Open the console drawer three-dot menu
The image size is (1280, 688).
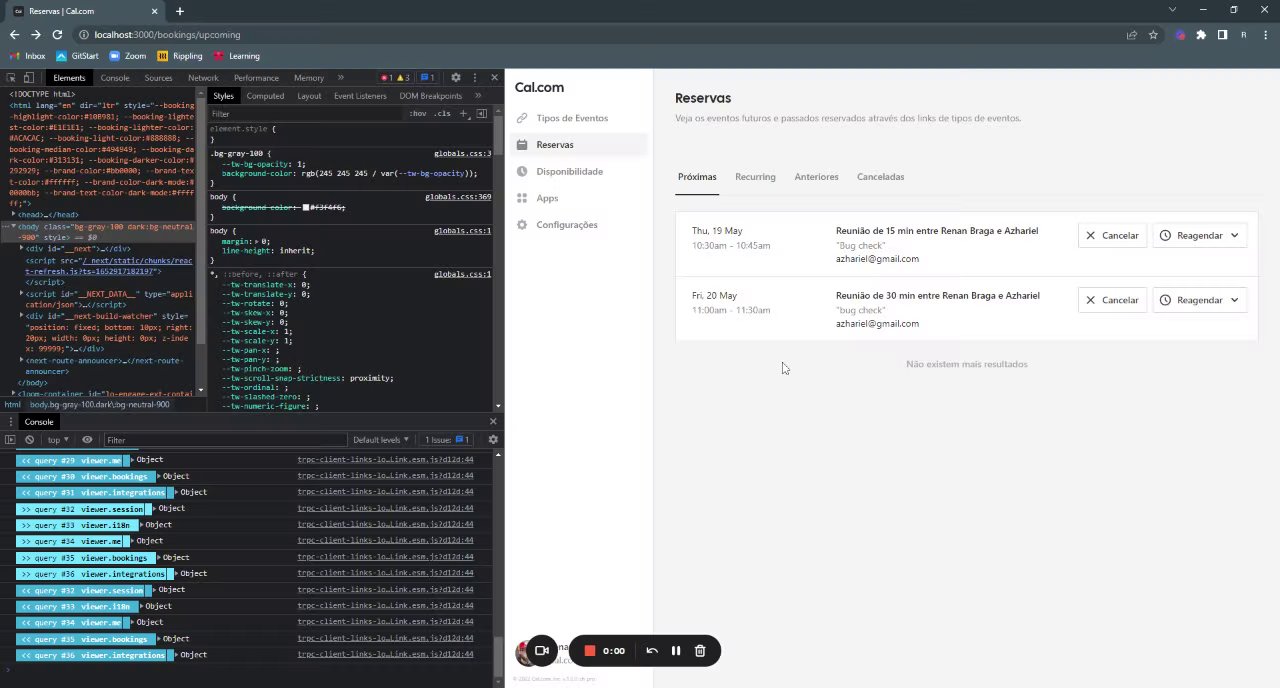[x=9, y=421]
